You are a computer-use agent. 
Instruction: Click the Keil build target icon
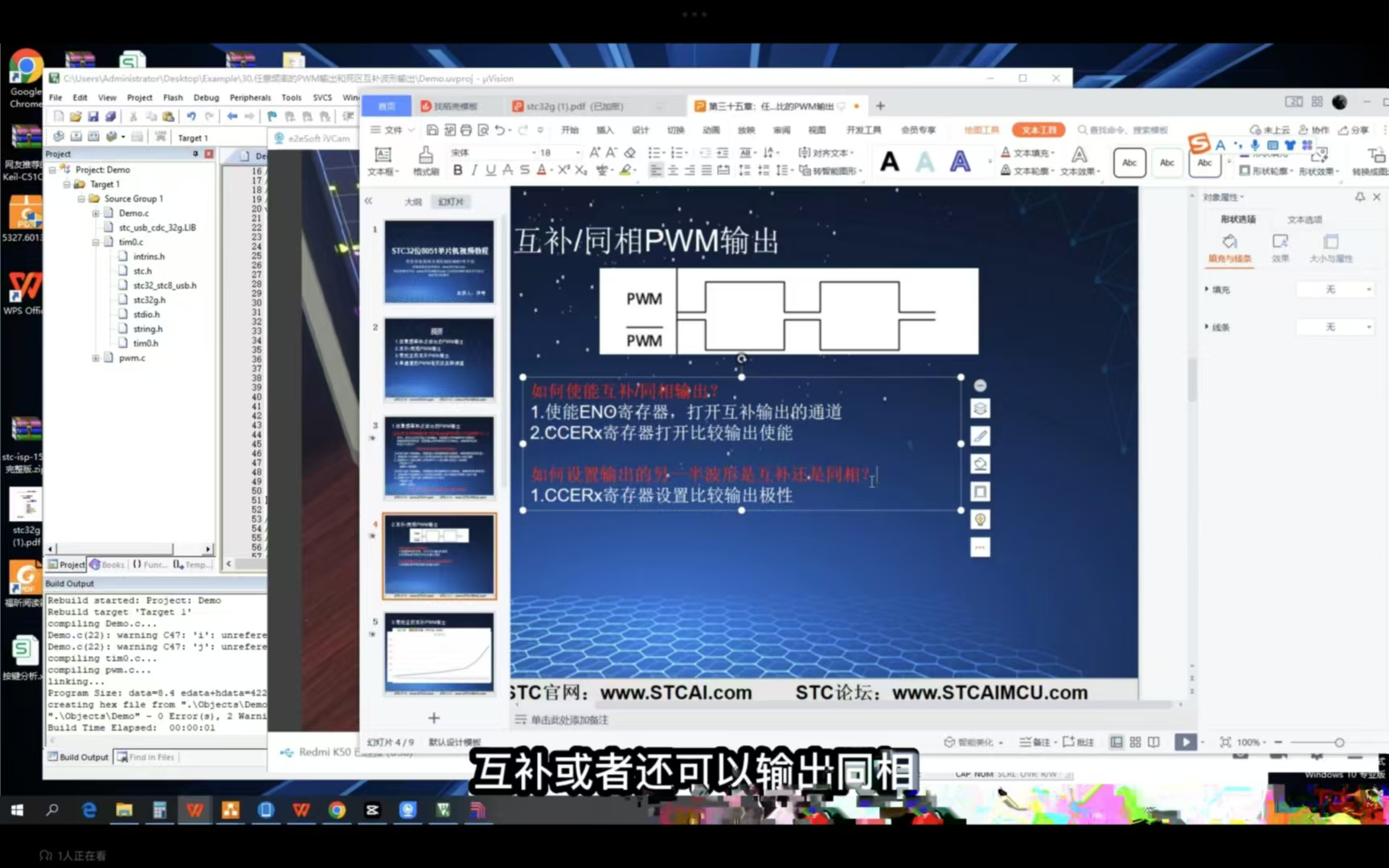point(76,137)
